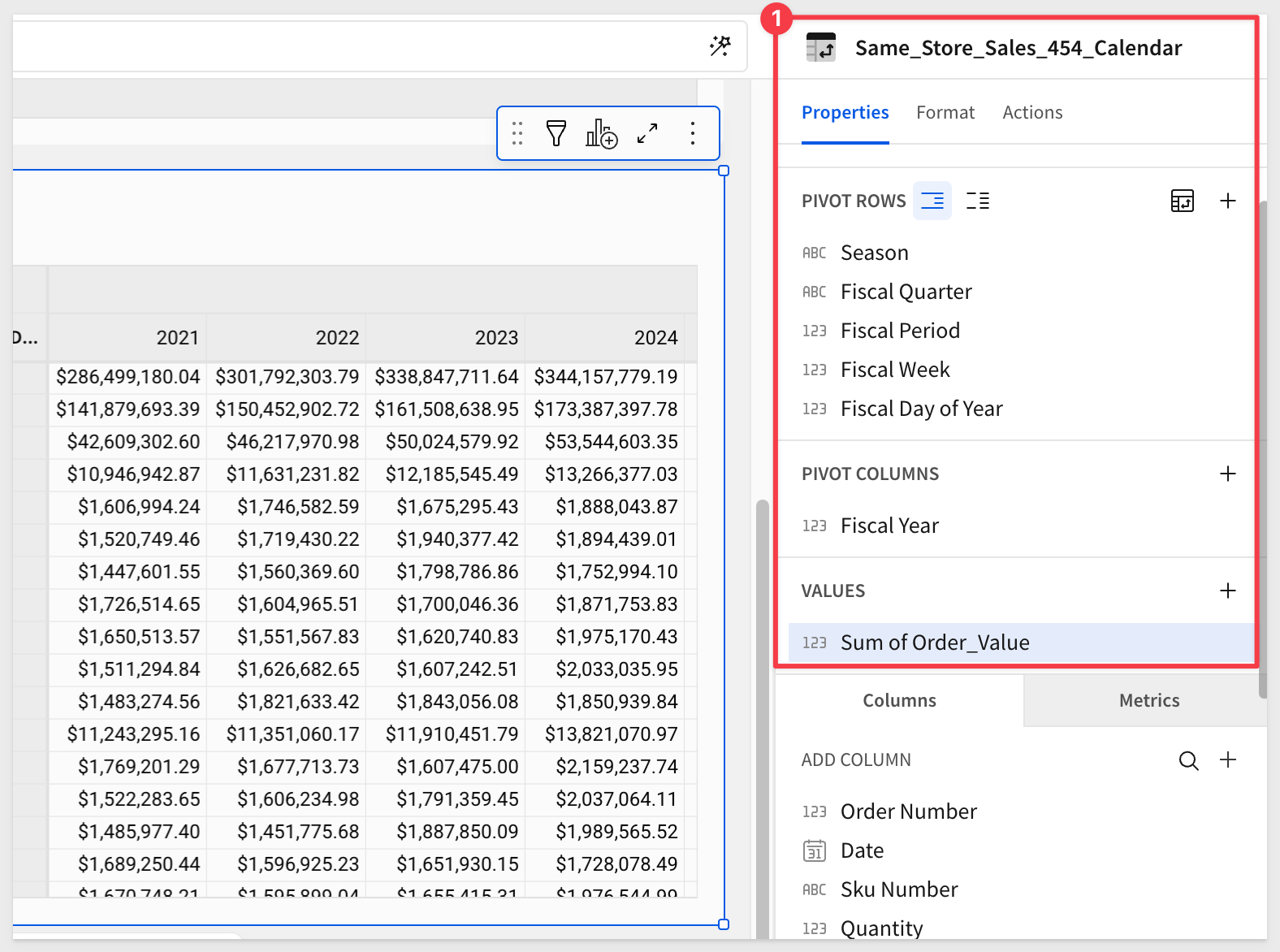Toggle separate columns pivot rows layout
Image resolution: width=1280 pixels, height=952 pixels.
coord(978,201)
